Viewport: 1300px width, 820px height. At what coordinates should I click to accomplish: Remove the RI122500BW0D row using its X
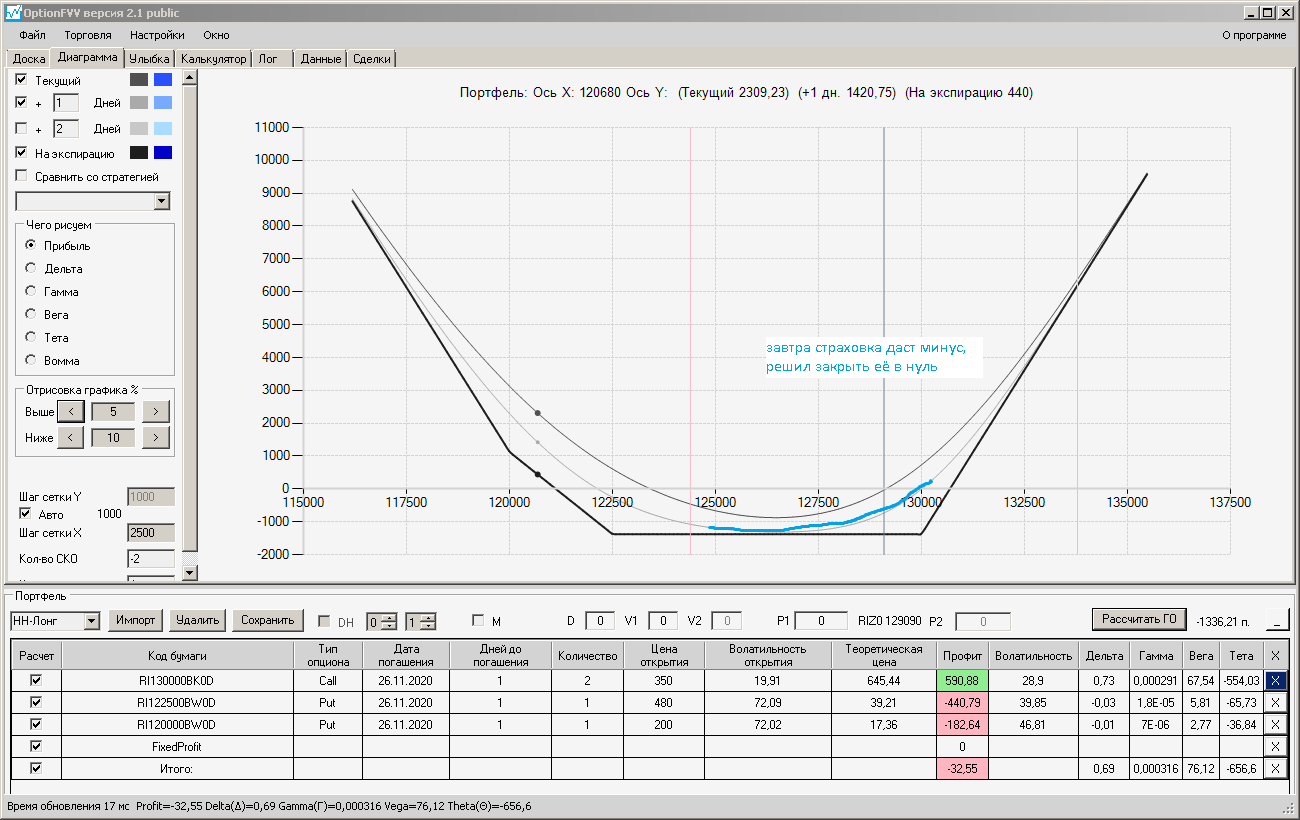[1275, 702]
